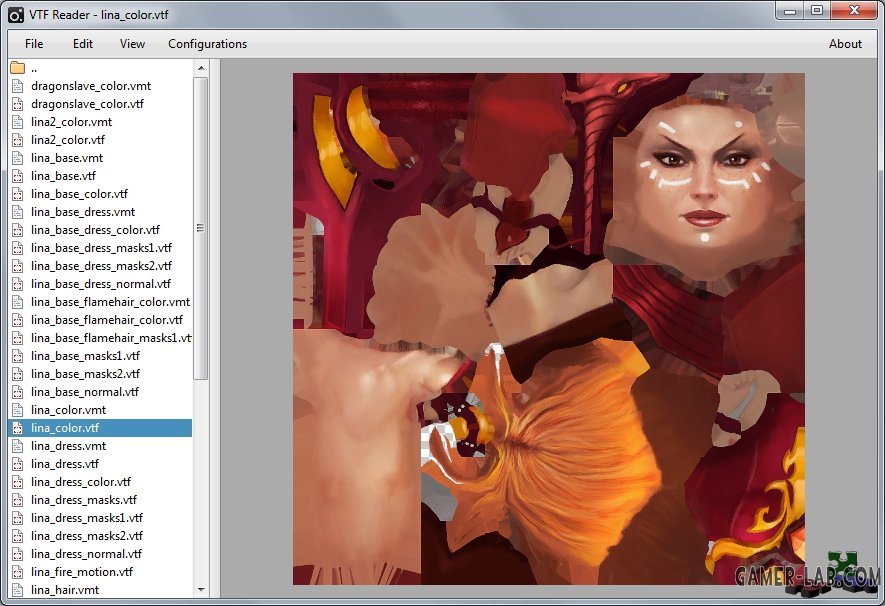Select file name lina_base_color.vtf
Screen dimensions: 885x606
tap(79, 194)
